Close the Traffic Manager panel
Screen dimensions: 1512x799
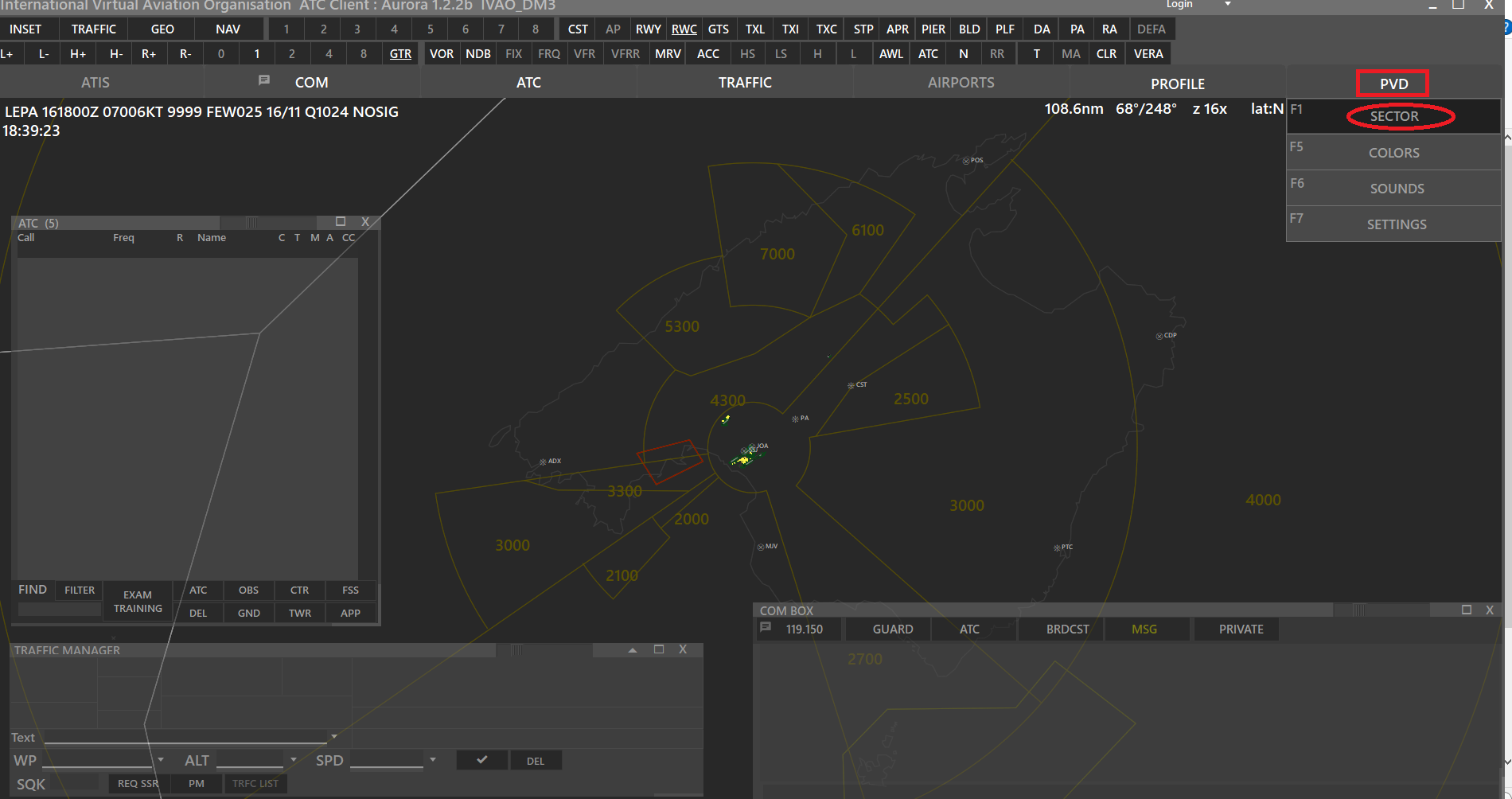[x=683, y=649]
